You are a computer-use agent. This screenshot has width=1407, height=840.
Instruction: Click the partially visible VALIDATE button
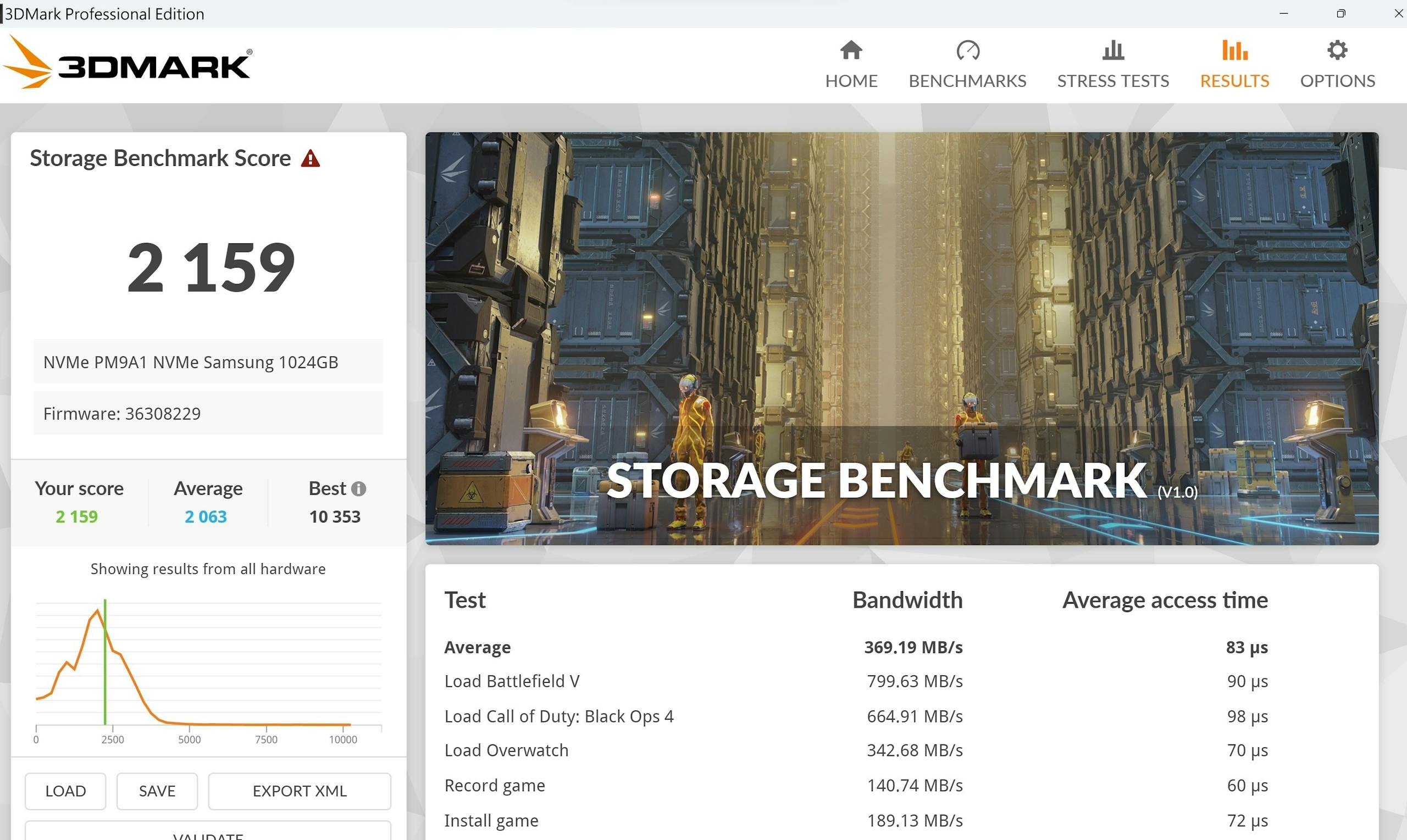pos(208,833)
